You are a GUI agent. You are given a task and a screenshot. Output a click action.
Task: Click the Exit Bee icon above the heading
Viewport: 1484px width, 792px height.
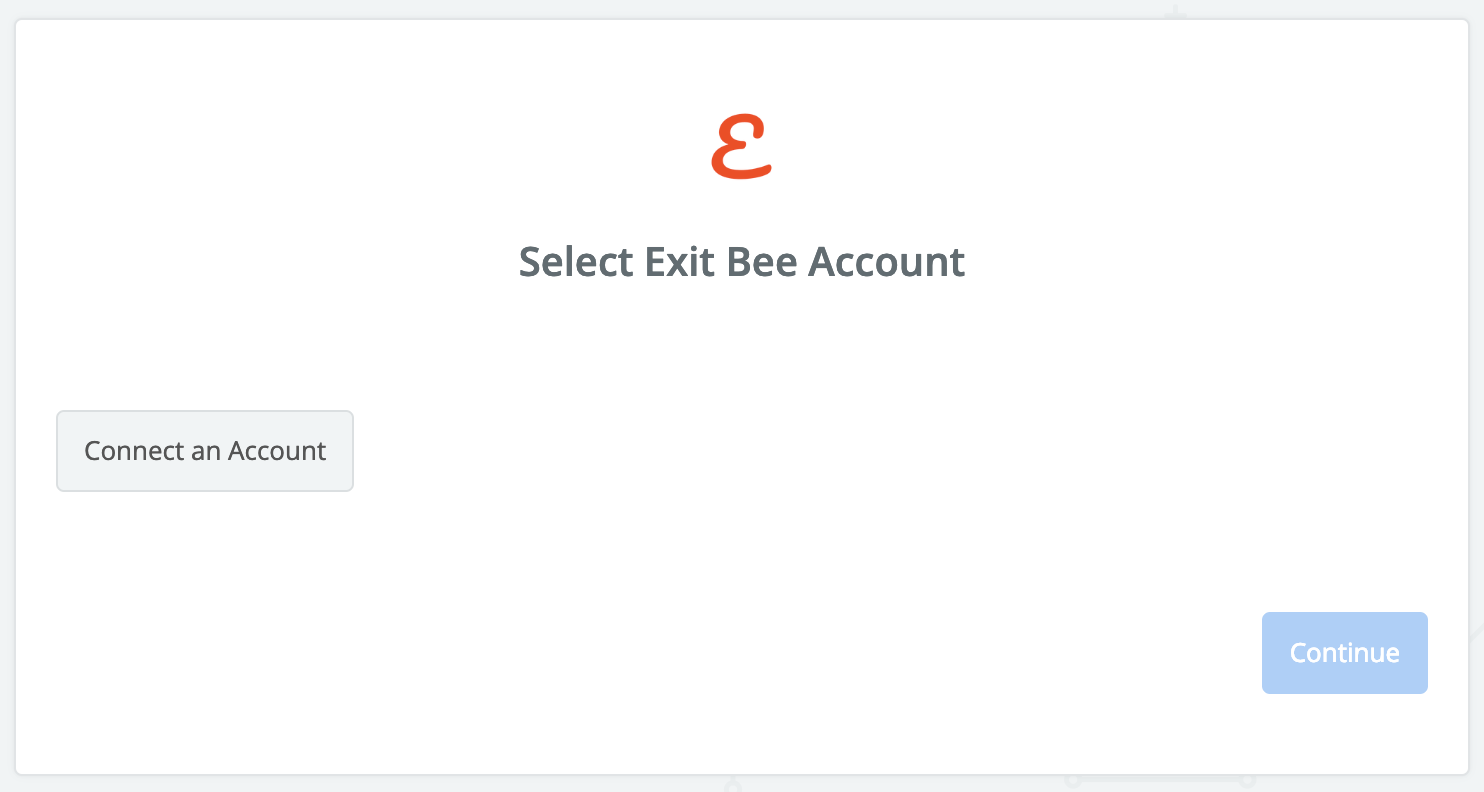point(742,147)
